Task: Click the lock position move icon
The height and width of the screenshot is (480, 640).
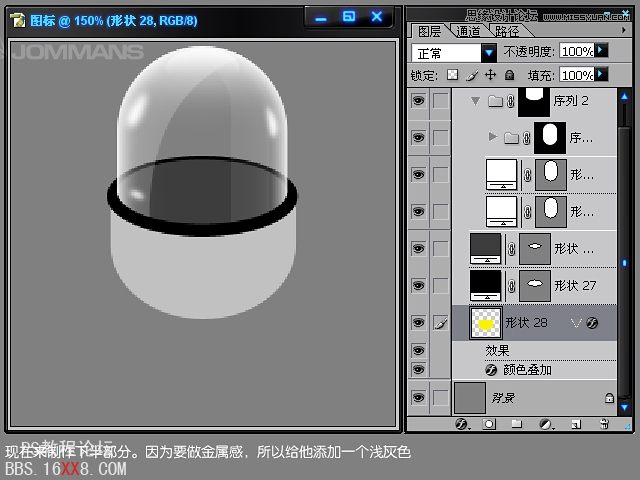Action: [x=490, y=75]
